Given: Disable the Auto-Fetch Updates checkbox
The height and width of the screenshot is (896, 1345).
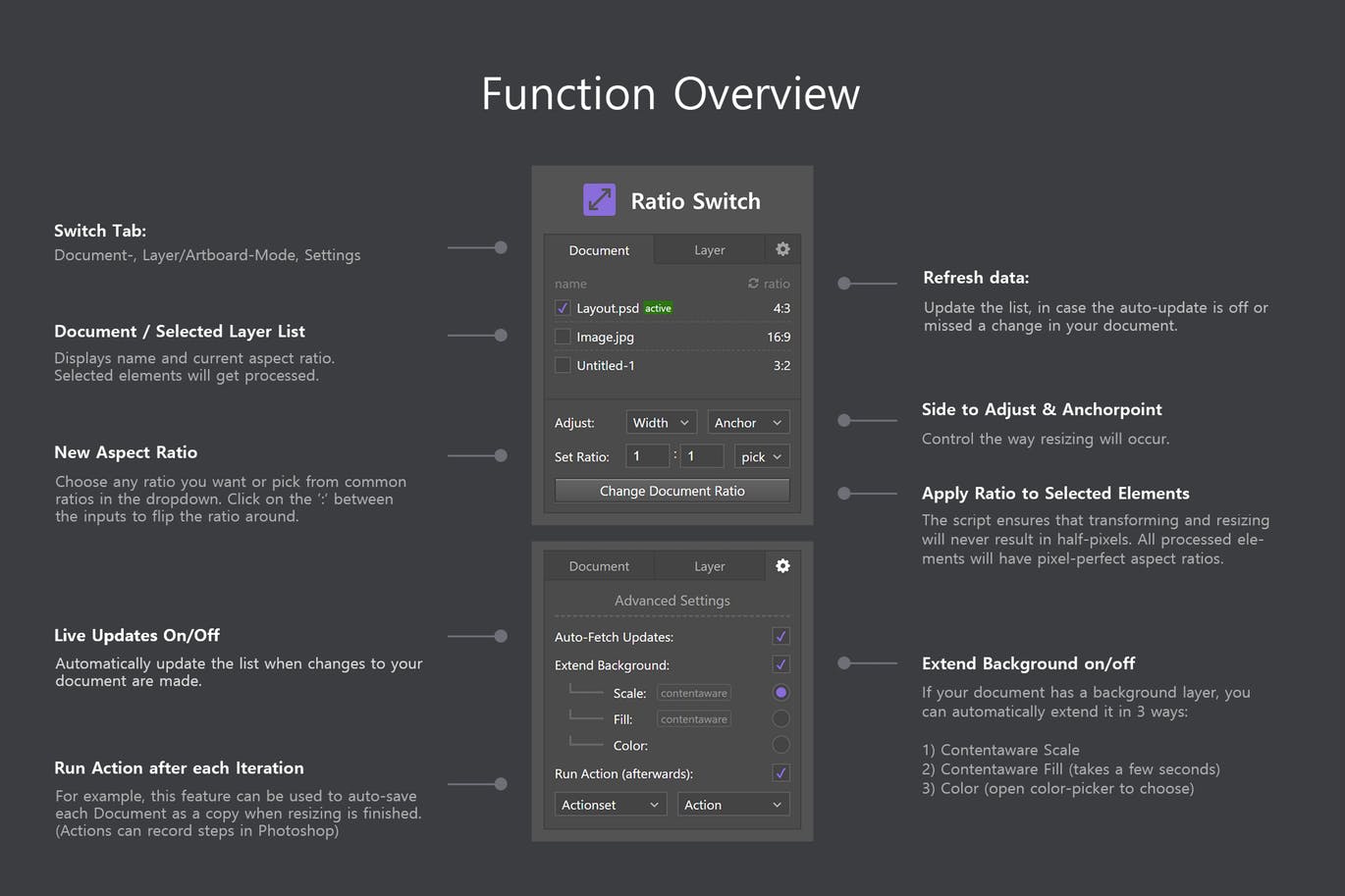Looking at the screenshot, I should tap(780, 636).
